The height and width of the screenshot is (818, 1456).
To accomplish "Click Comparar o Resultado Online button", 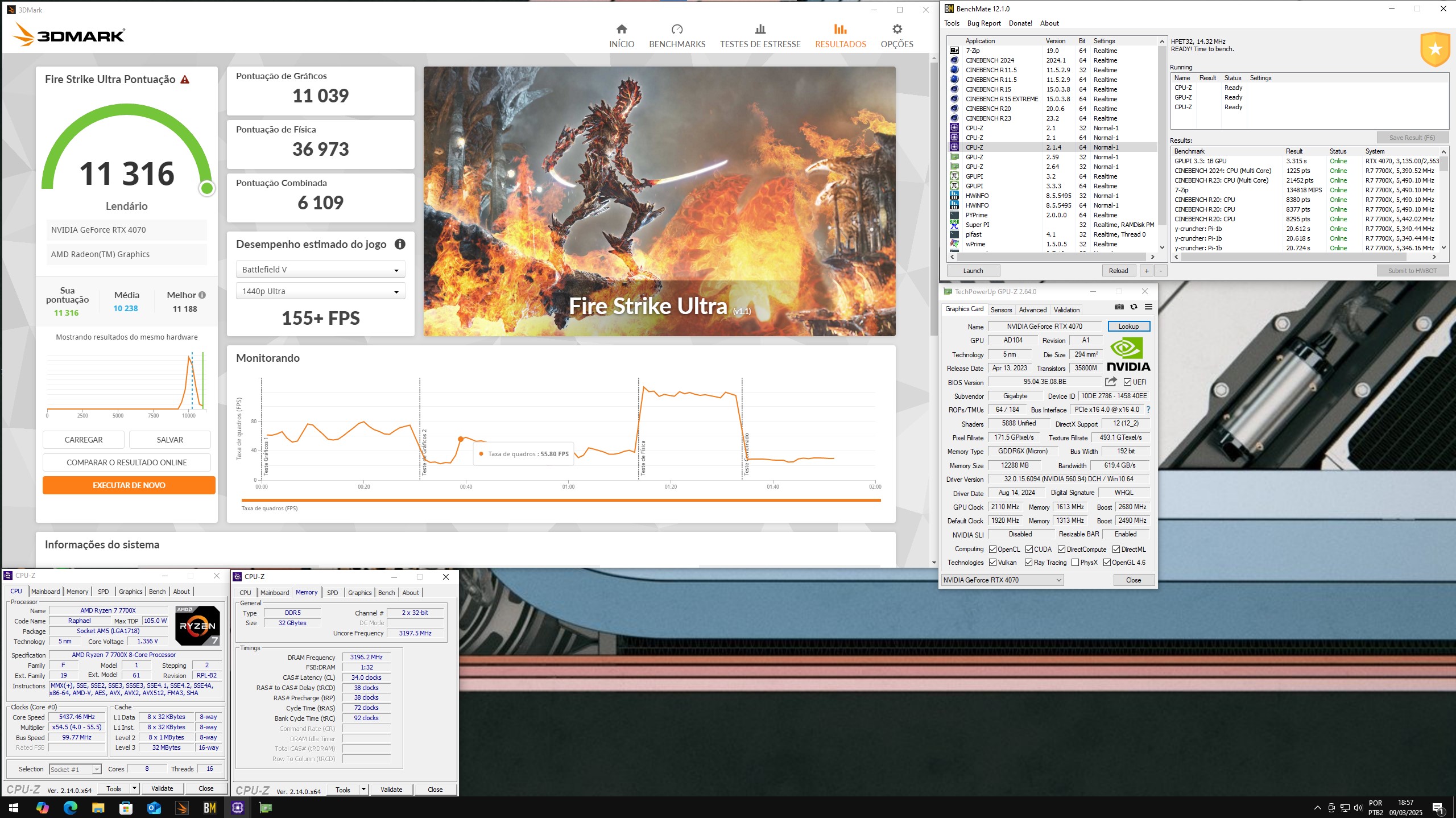I will pyautogui.click(x=126, y=462).
